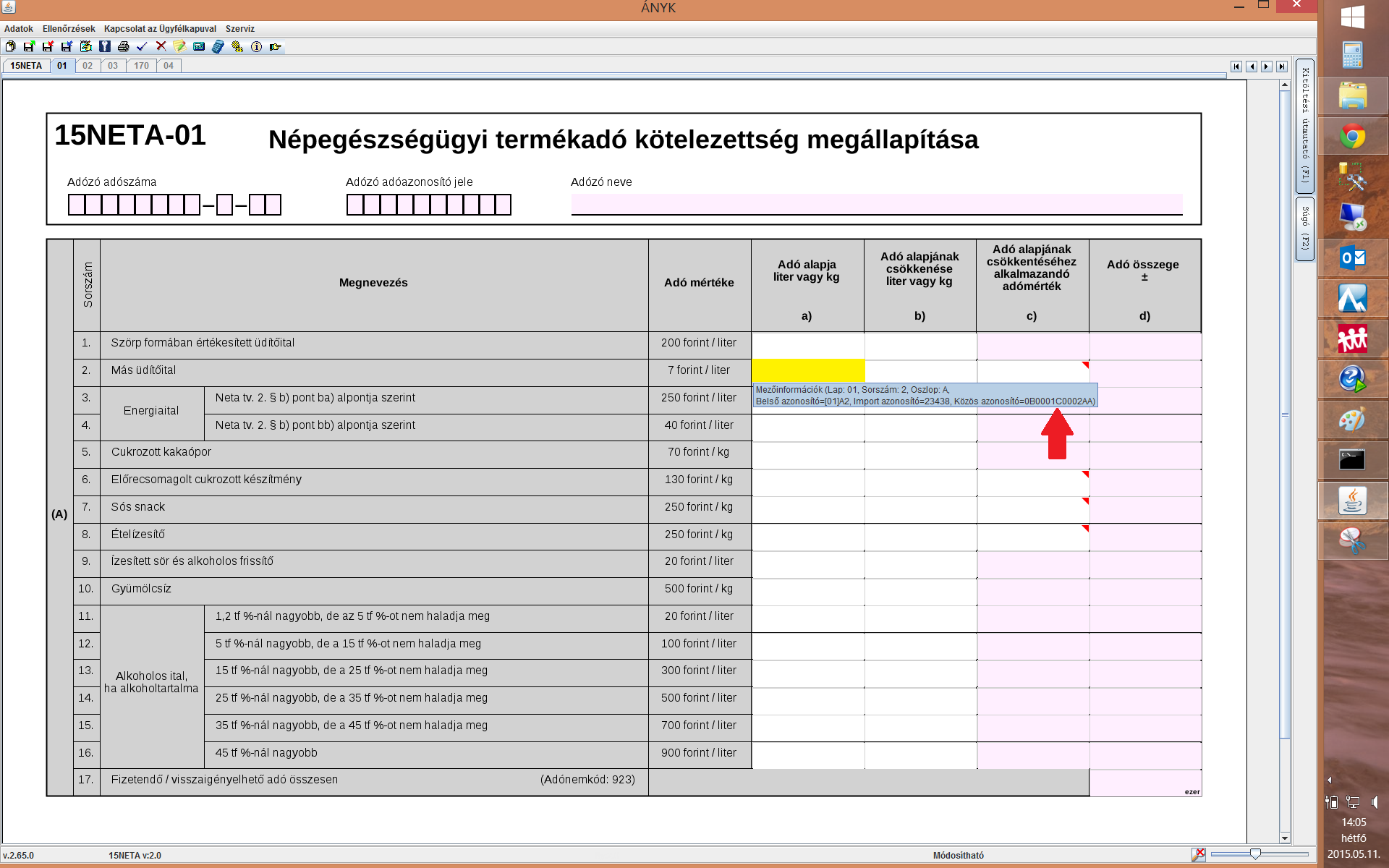Image resolution: width=1389 pixels, height=868 pixels.
Task: Click the yellow note with pencil icon
Action: [x=179, y=46]
